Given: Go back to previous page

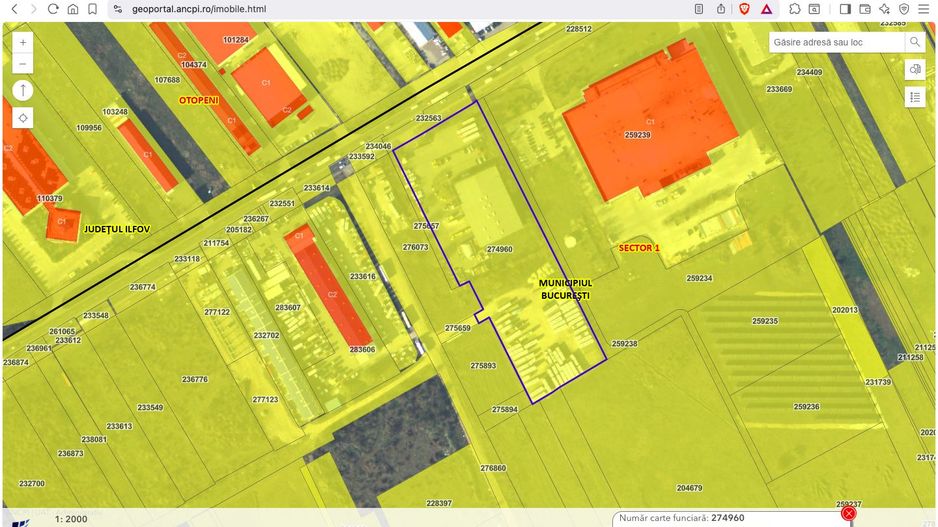Looking at the screenshot, I should pos(14,8).
